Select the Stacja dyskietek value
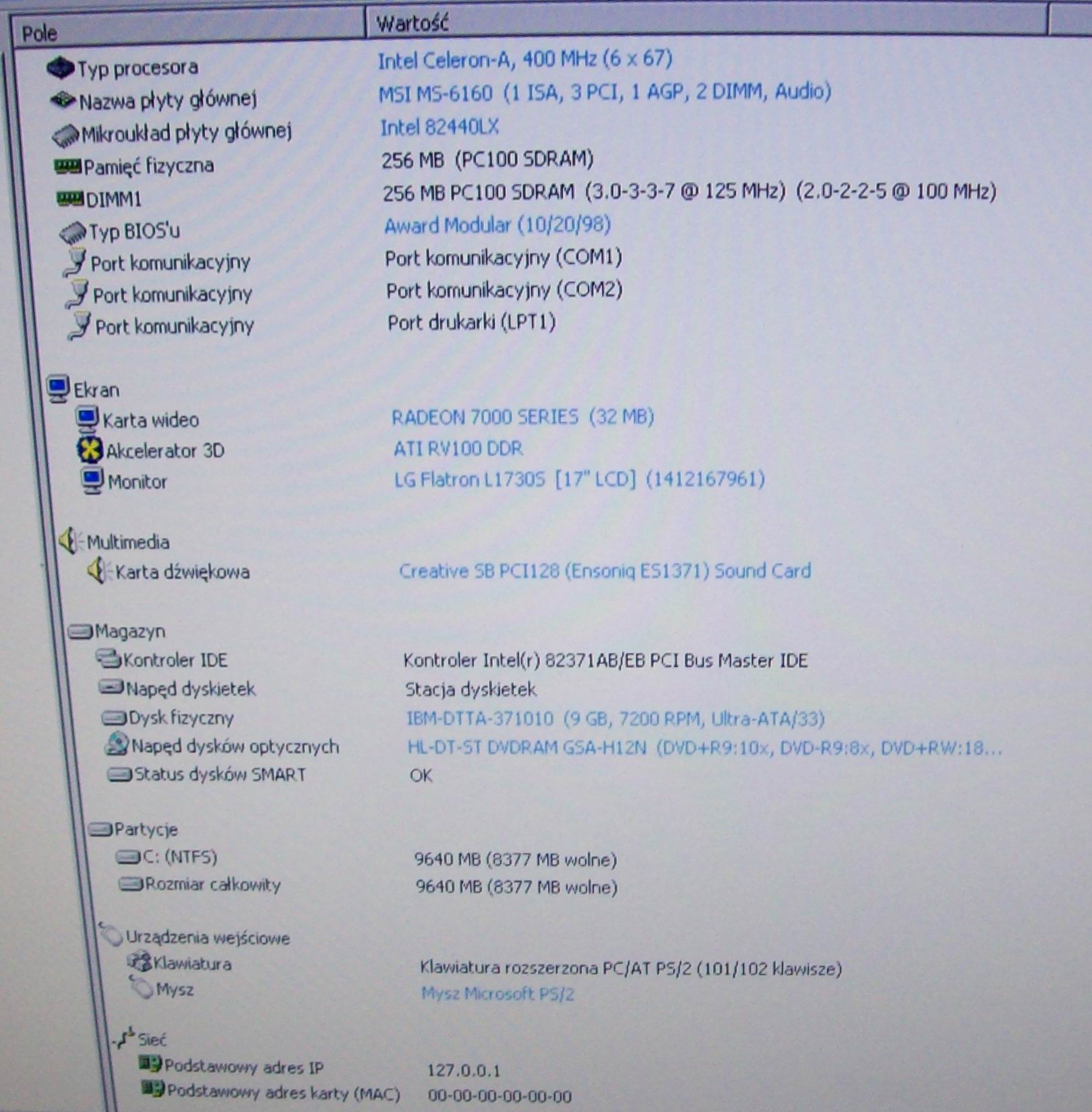The width and height of the screenshot is (1092, 1112). coord(471,689)
